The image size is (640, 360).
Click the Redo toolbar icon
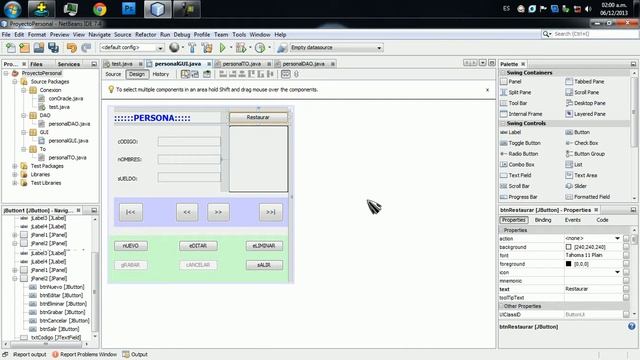pyautogui.click(x=86, y=48)
